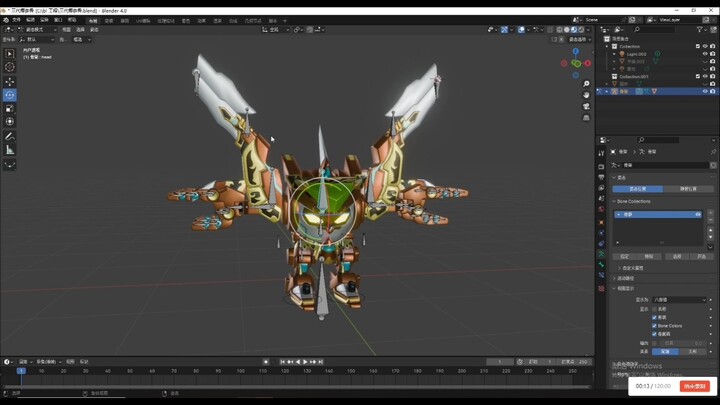This screenshot has height=405, width=720.
Task: Open the Object Constraints properties tab icon
Action: tap(602, 243)
